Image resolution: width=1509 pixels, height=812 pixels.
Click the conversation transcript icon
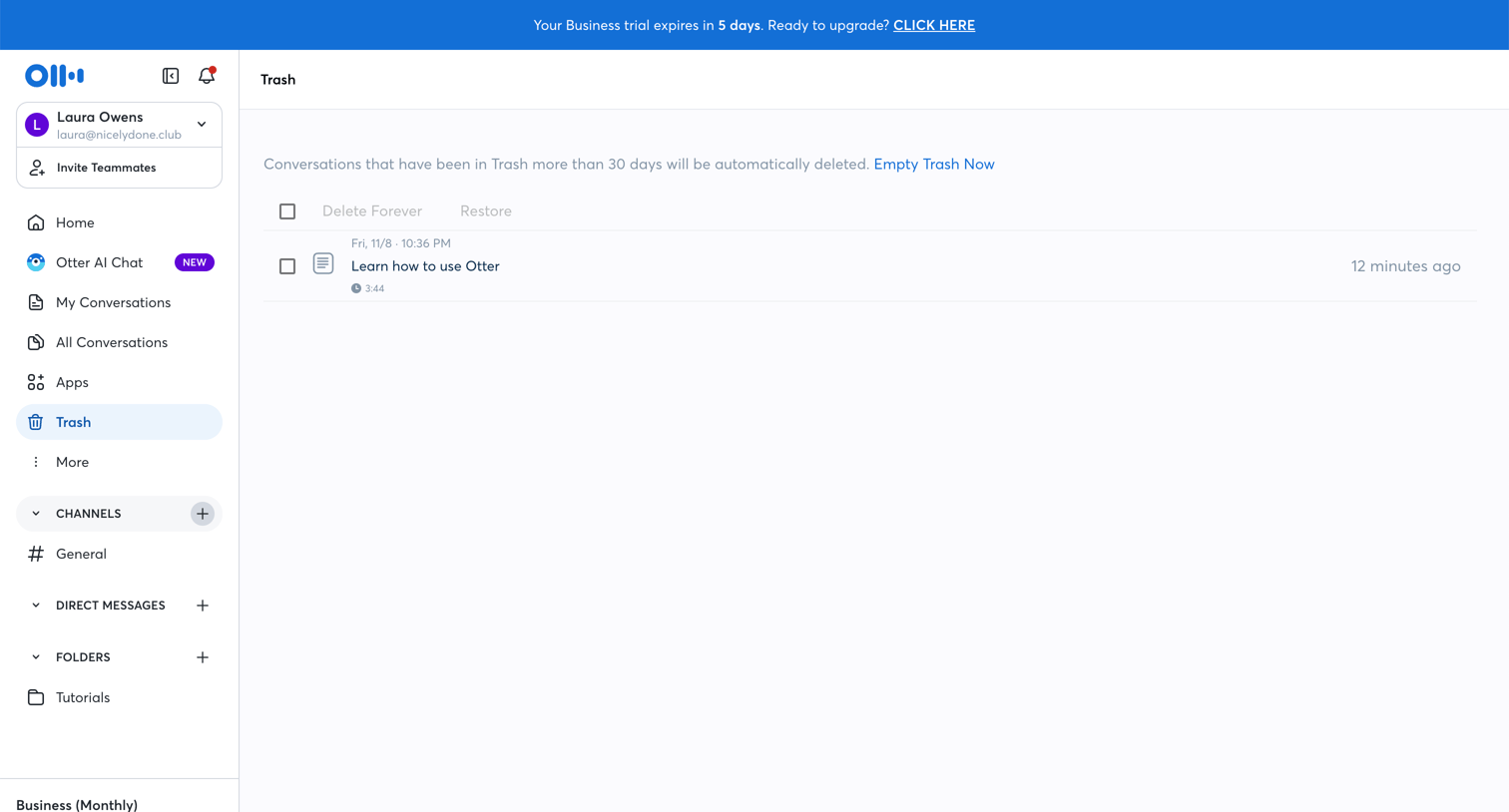click(x=323, y=263)
